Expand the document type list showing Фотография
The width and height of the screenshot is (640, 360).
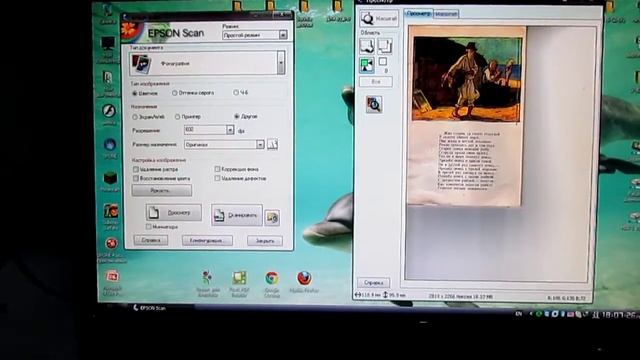click(281, 63)
